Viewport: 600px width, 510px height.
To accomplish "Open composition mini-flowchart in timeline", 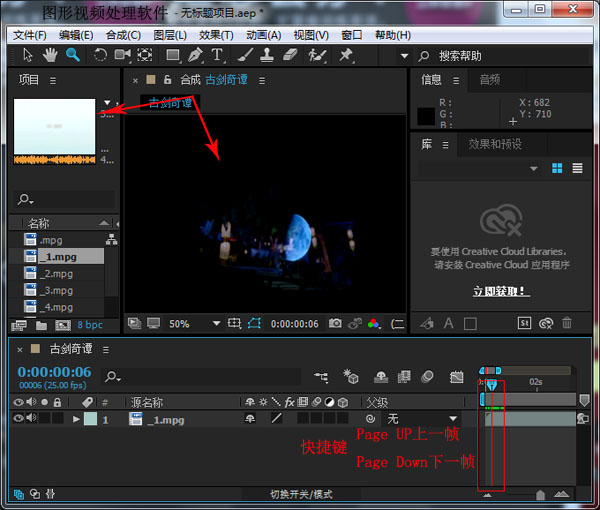I will click(x=321, y=377).
